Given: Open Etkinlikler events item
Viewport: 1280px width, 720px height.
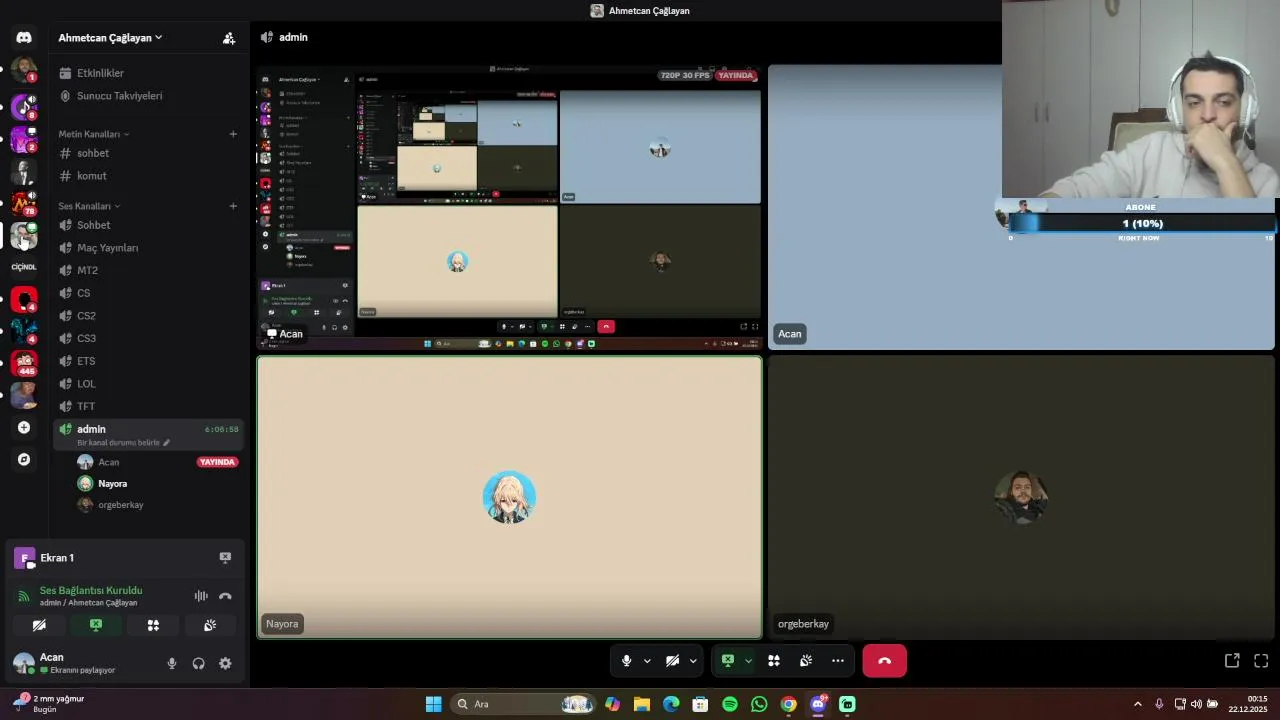Looking at the screenshot, I should click(148, 73).
